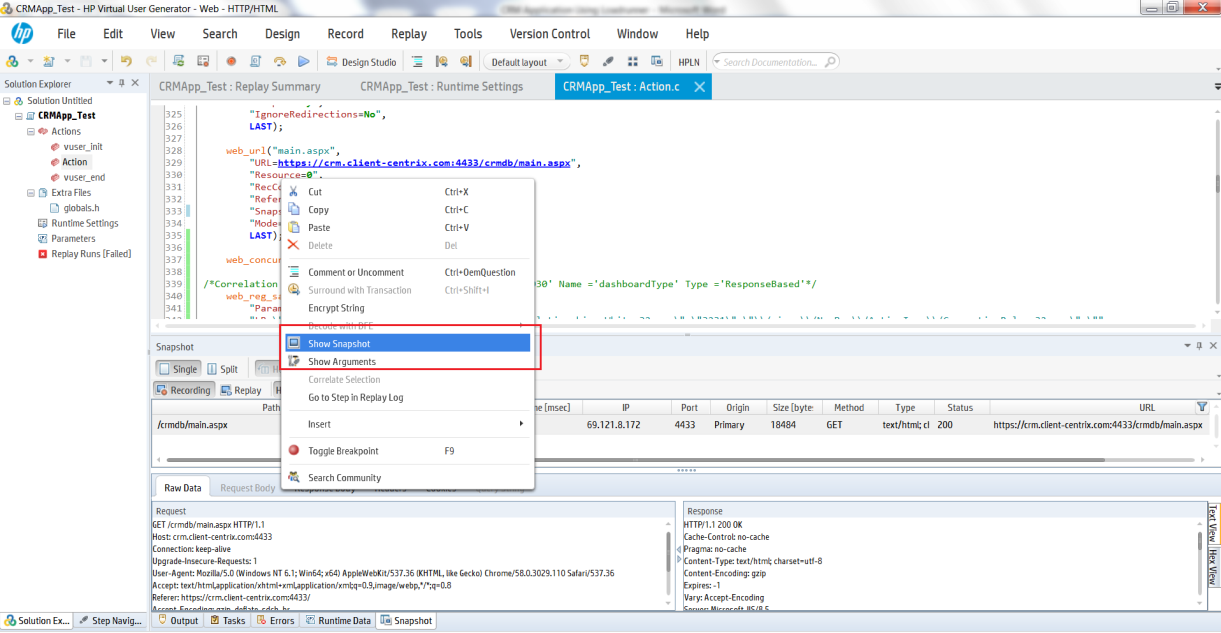Click the add script toolbar icon
This screenshot has height=633, width=1221.
(x=48, y=61)
